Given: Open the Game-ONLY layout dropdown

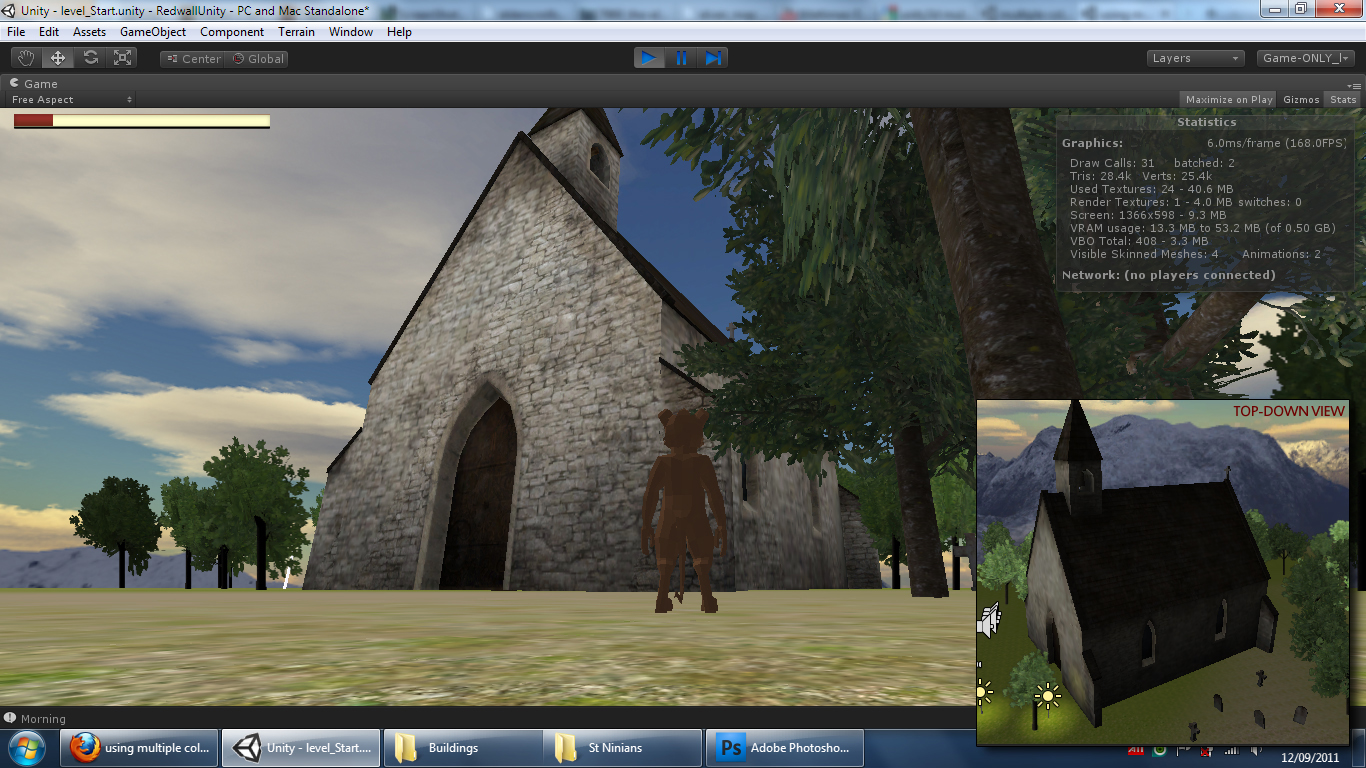Looking at the screenshot, I should [x=1306, y=59].
